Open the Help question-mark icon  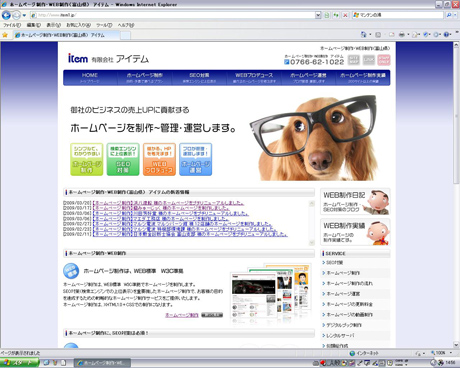coord(447,34)
